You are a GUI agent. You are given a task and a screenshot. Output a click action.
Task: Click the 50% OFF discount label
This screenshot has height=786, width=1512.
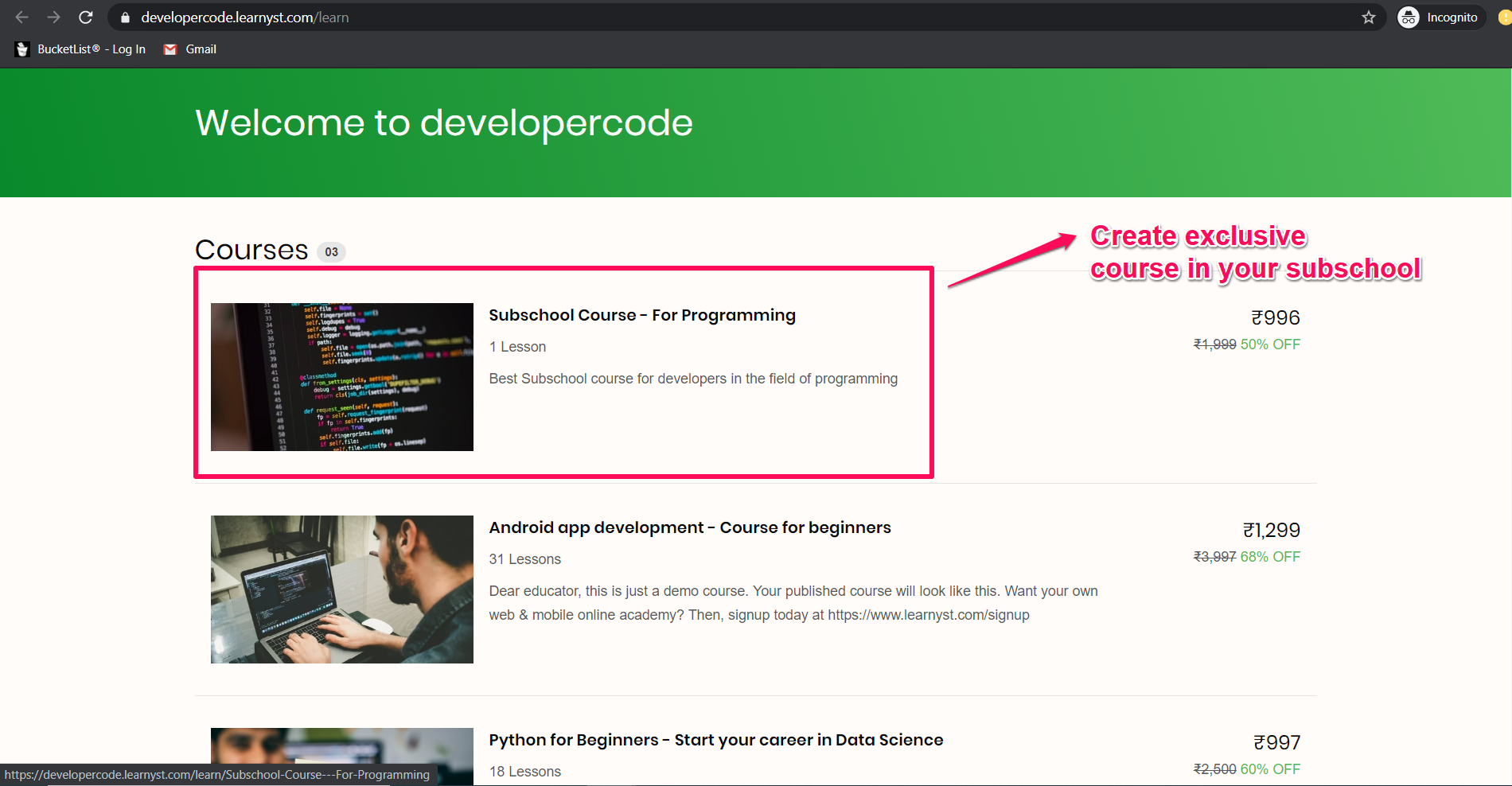(1270, 344)
